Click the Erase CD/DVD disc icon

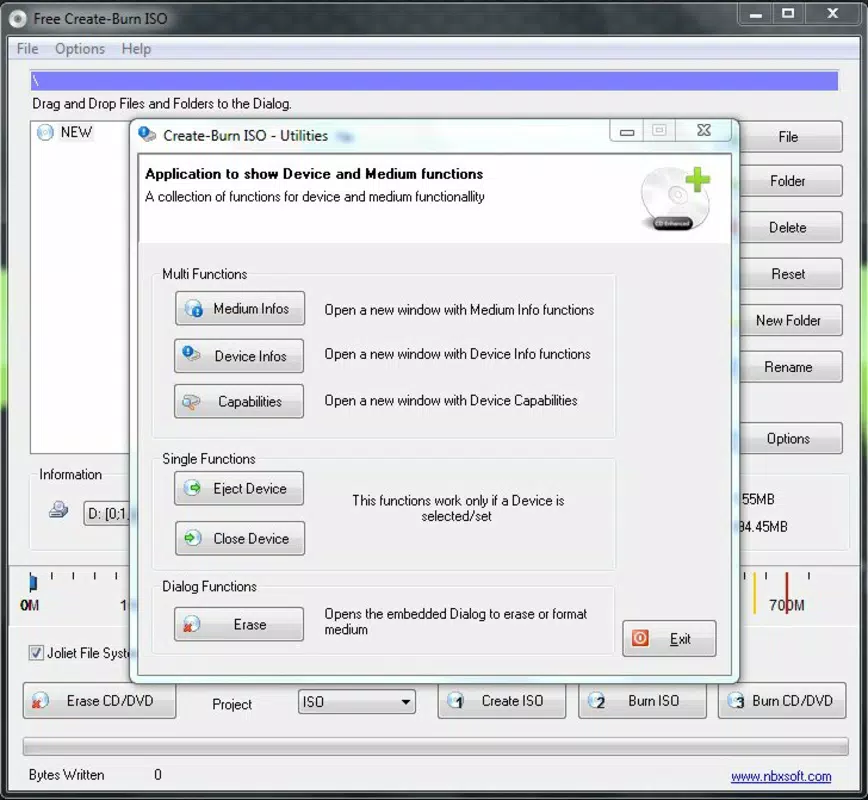pyautogui.click(x=39, y=701)
